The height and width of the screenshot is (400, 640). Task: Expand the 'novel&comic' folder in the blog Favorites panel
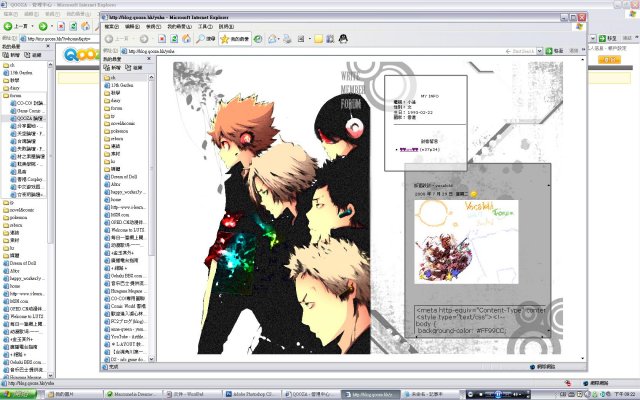pyautogui.click(x=120, y=123)
